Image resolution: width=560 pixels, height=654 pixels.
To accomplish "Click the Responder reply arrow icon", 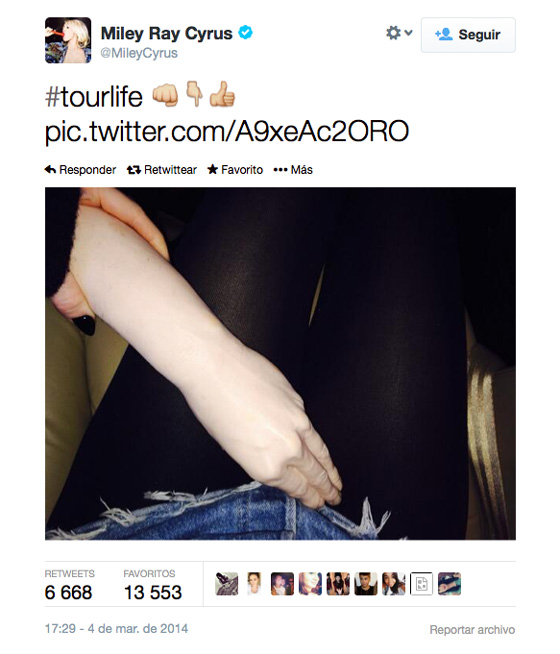I will coord(50,170).
